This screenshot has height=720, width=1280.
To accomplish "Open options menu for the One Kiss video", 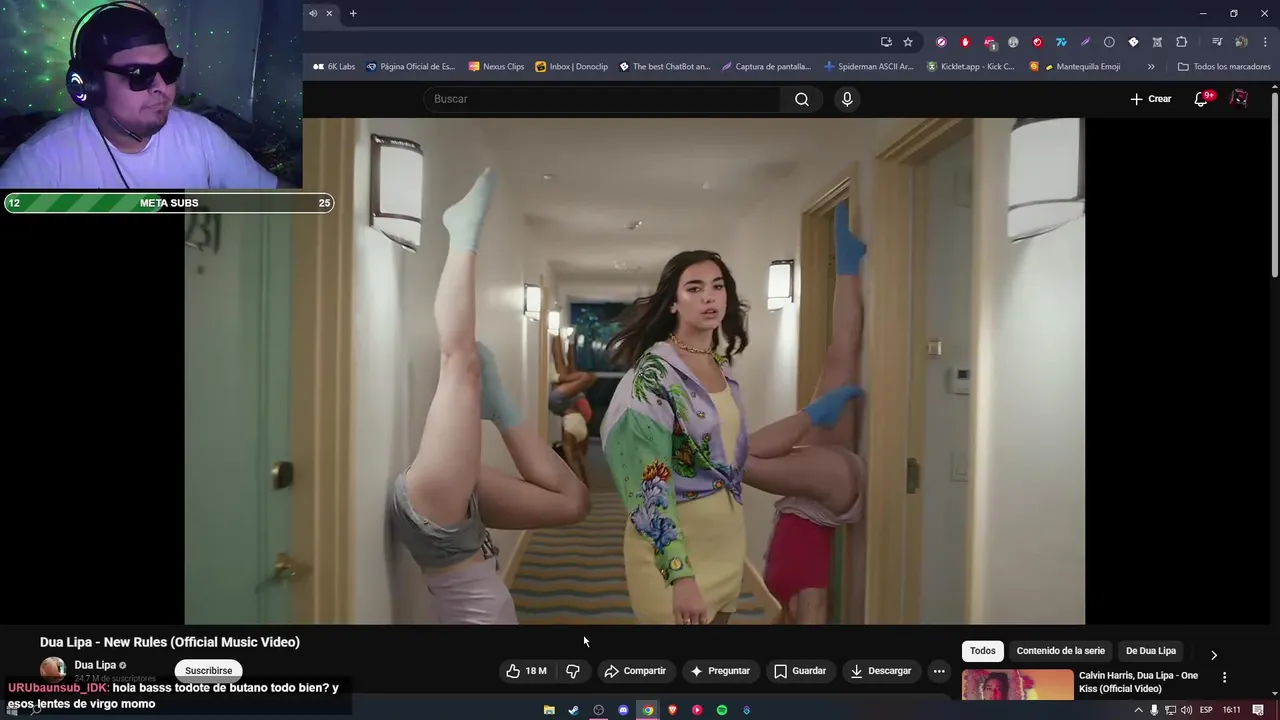I will [x=1224, y=677].
